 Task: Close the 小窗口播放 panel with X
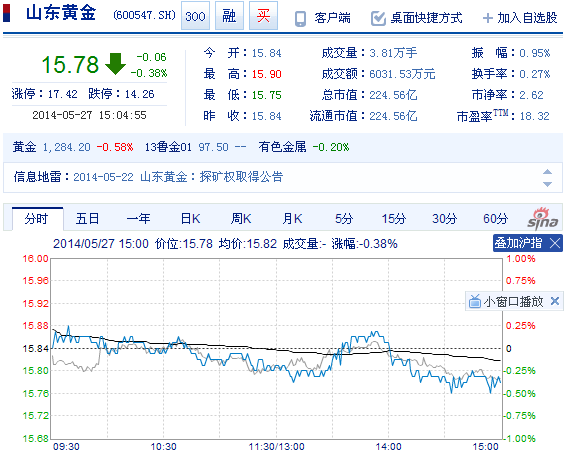point(555,301)
